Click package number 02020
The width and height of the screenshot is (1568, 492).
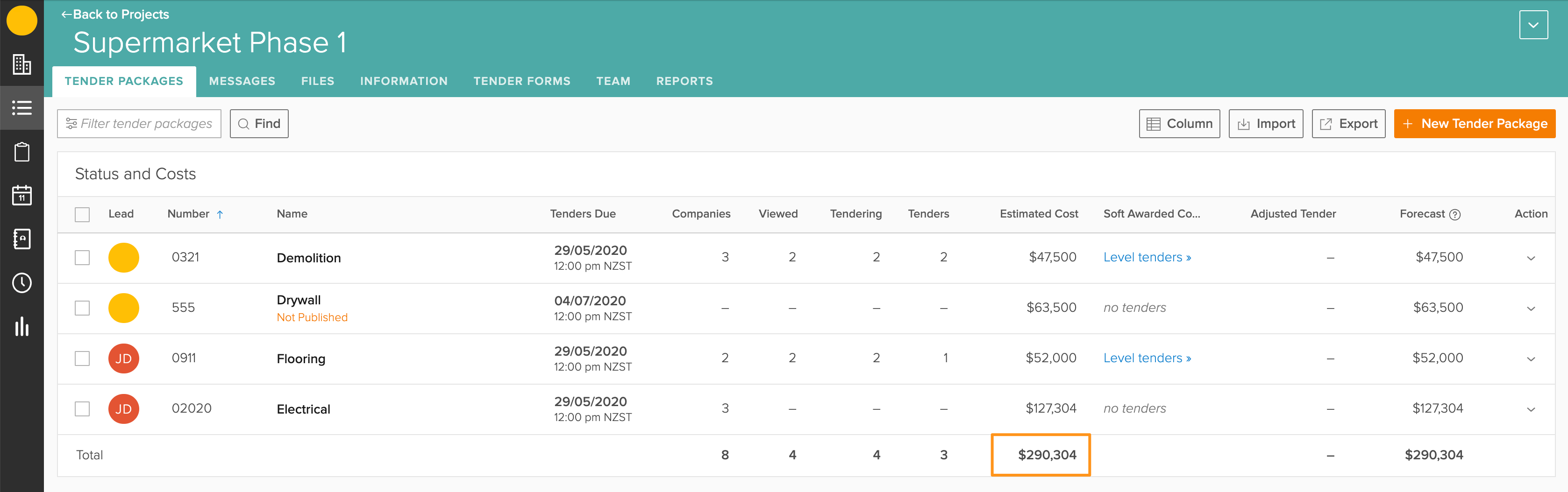[191, 409]
